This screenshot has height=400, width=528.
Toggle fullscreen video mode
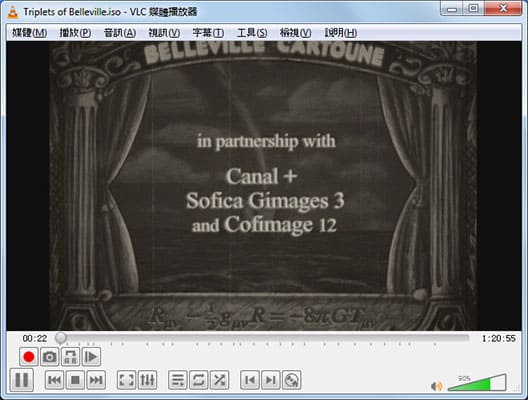pos(126,380)
